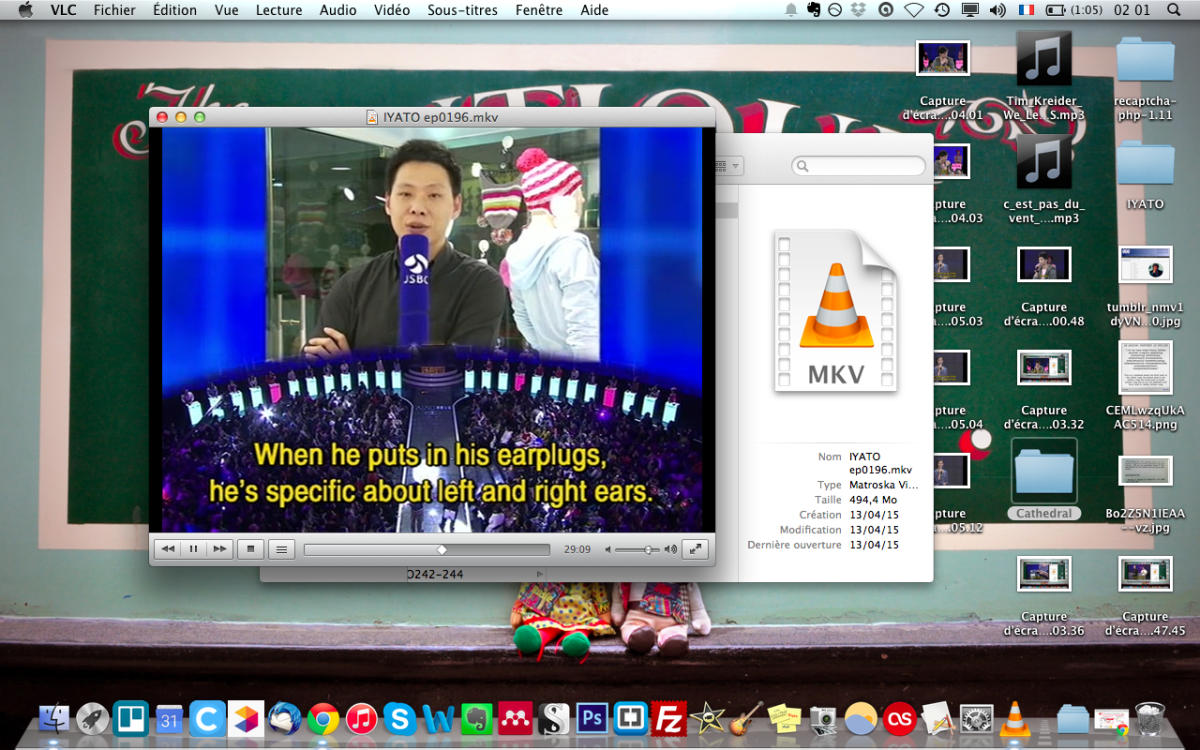Open the French flag input source menu
Screen dimensions: 1200x750
coord(1026,10)
